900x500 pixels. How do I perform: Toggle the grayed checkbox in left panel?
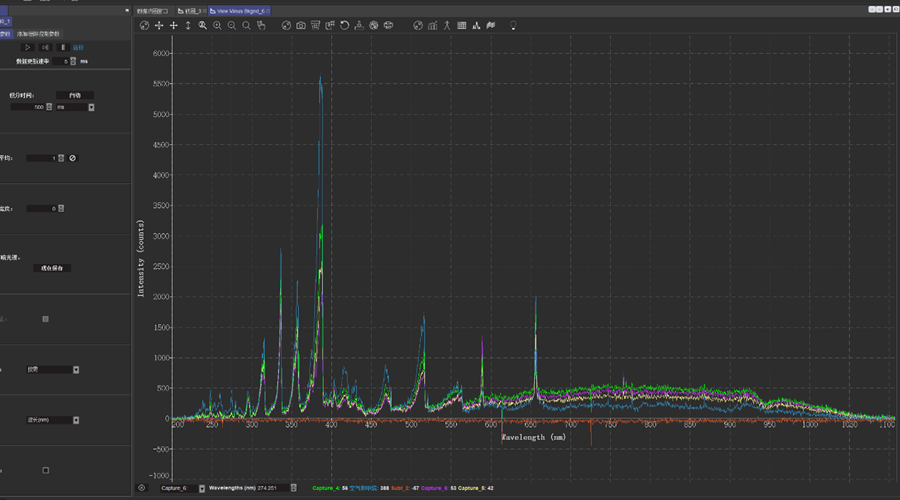(45, 319)
